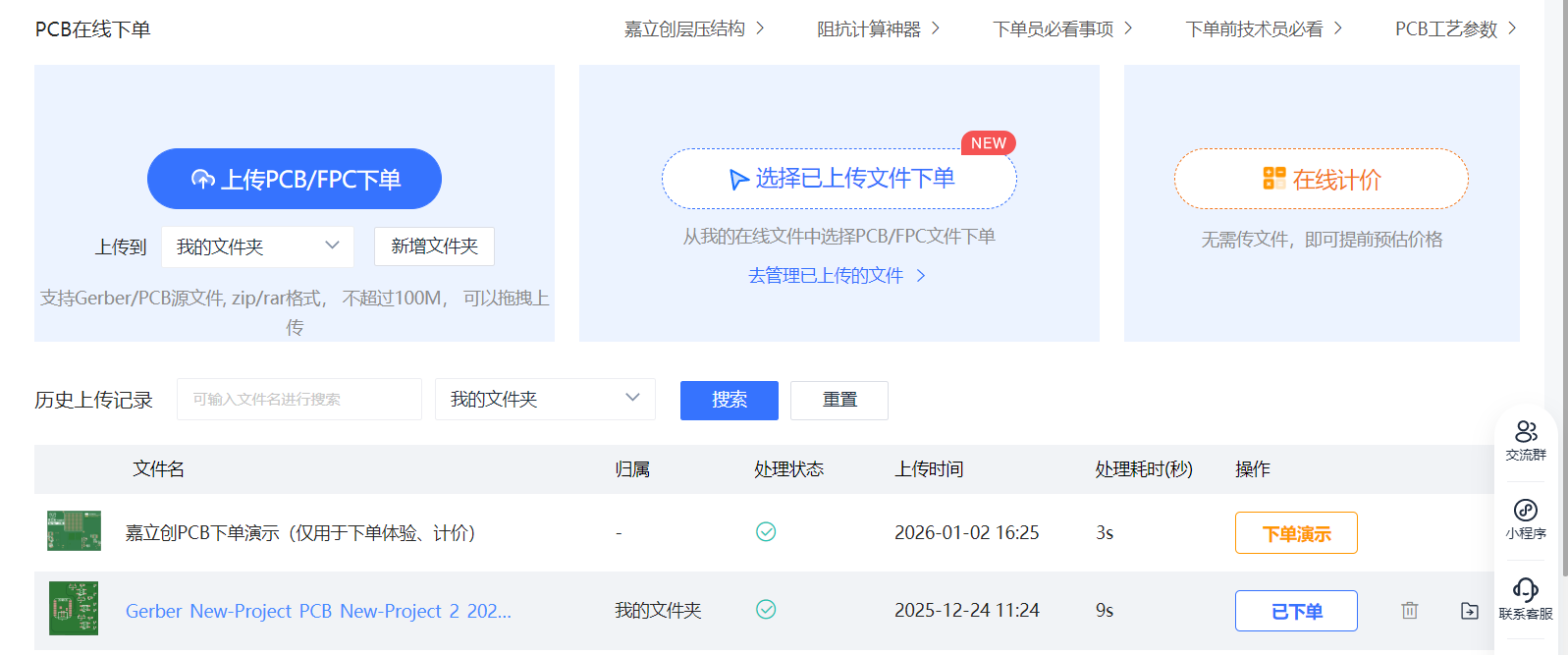Image resolution: width=1568 pixels, height=655 pixels.
Task: Click the orange grid icon beside 在线计价
Action: point(1274,178)
